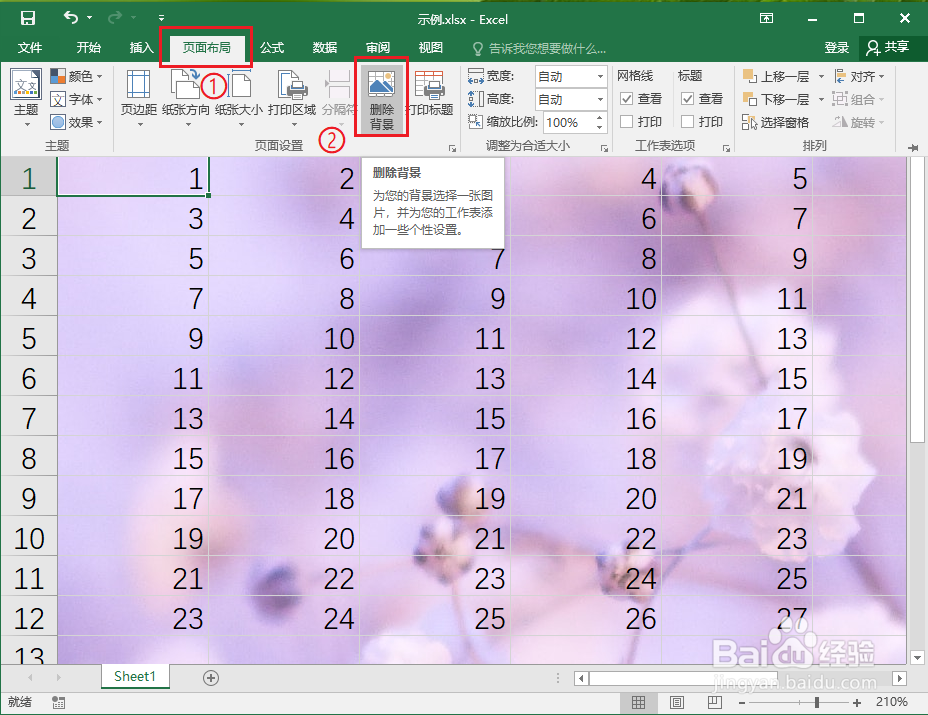Image resolution: width=928 pixels, height=715 pixels.
Task: Enable 打印 under 网格线 (Gridlines)
Action: click(x=629, y=121)
